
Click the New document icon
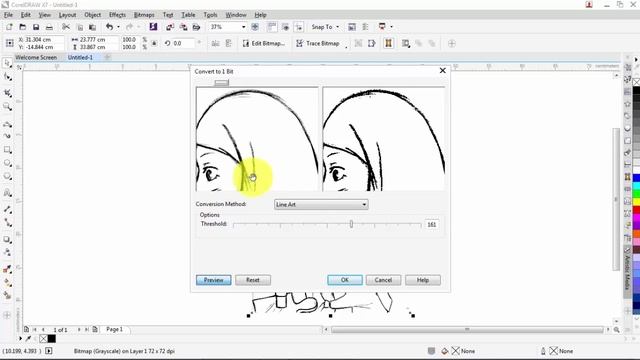tap(9, 27)
